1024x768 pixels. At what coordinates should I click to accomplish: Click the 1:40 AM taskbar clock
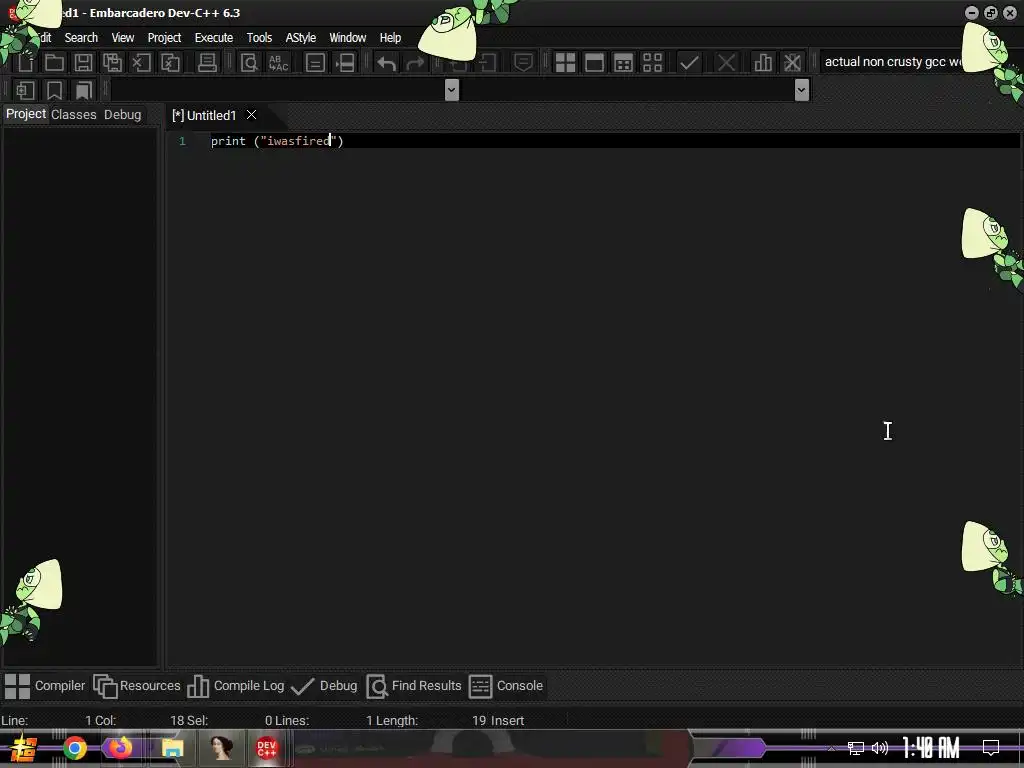[x=931, y=748]
